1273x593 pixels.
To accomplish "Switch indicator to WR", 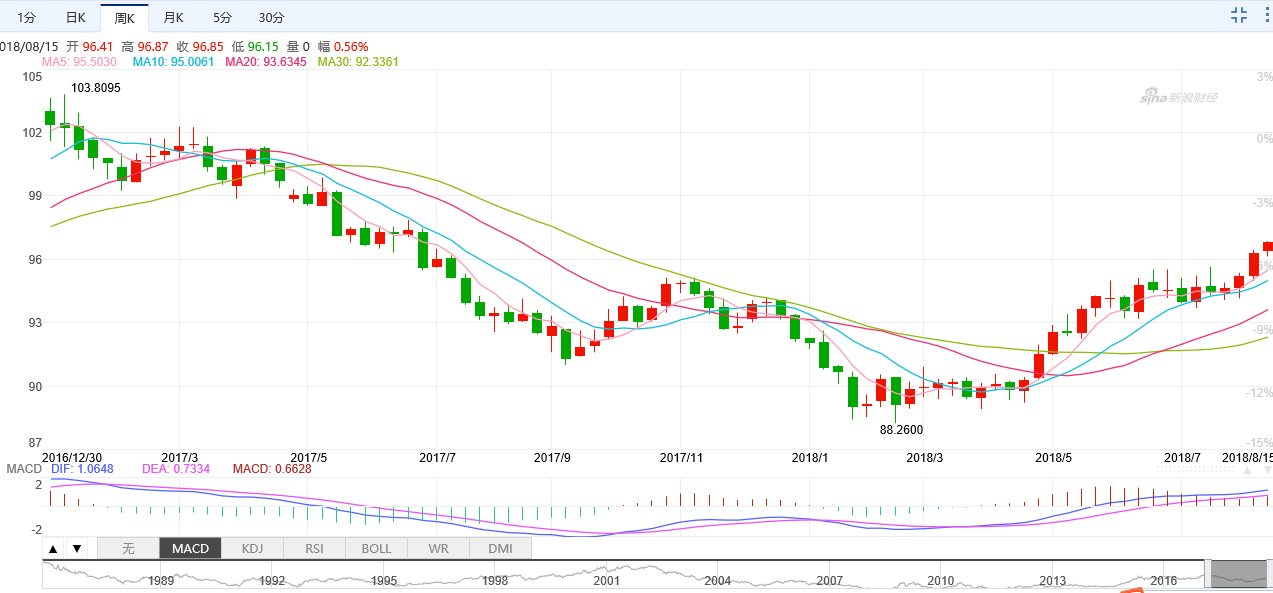I will pos(438,548).
